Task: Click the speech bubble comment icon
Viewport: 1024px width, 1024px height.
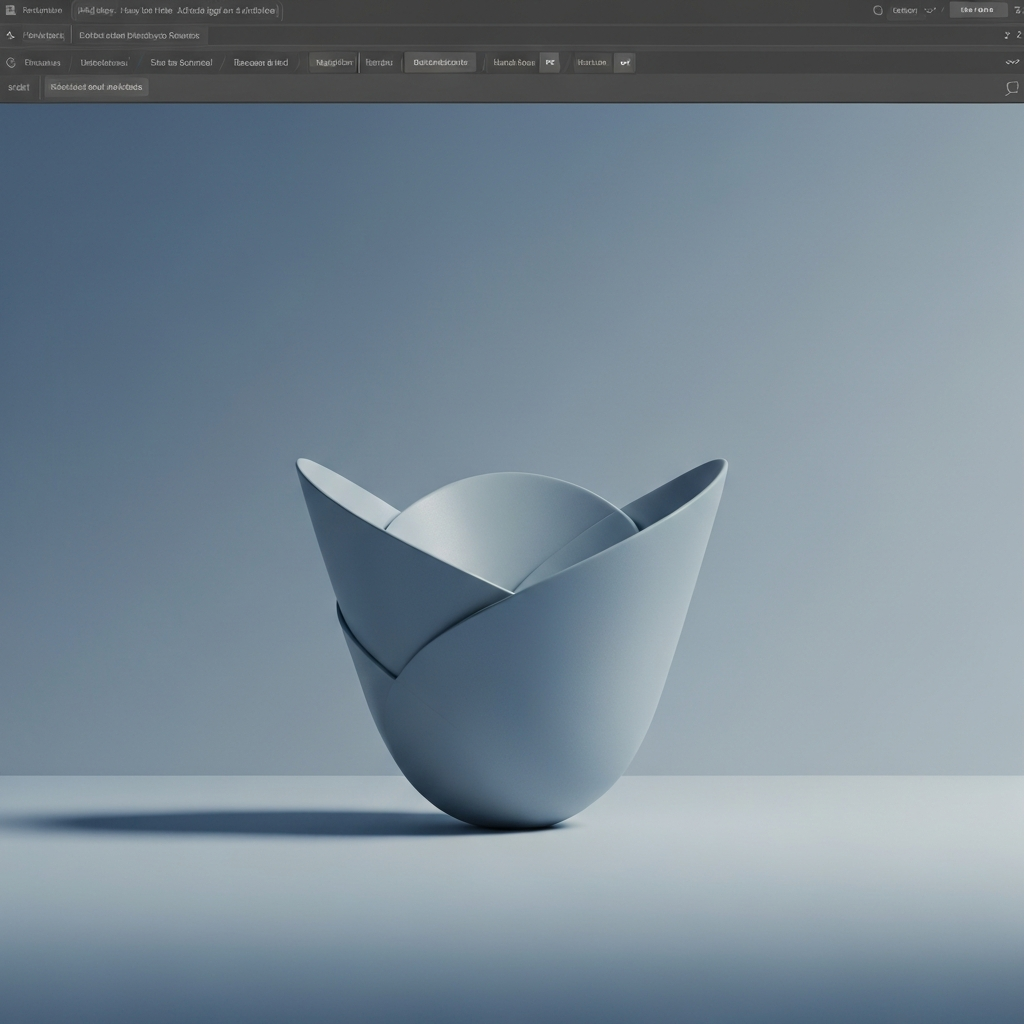Action: [x=1012, y=88]
